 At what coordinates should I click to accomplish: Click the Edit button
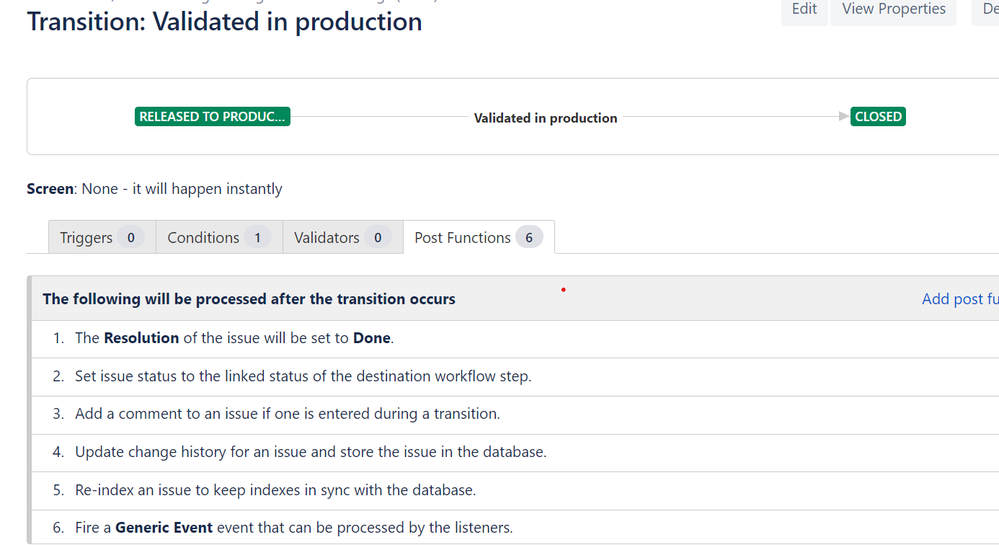pyautogui.click(x=804, y=10)
